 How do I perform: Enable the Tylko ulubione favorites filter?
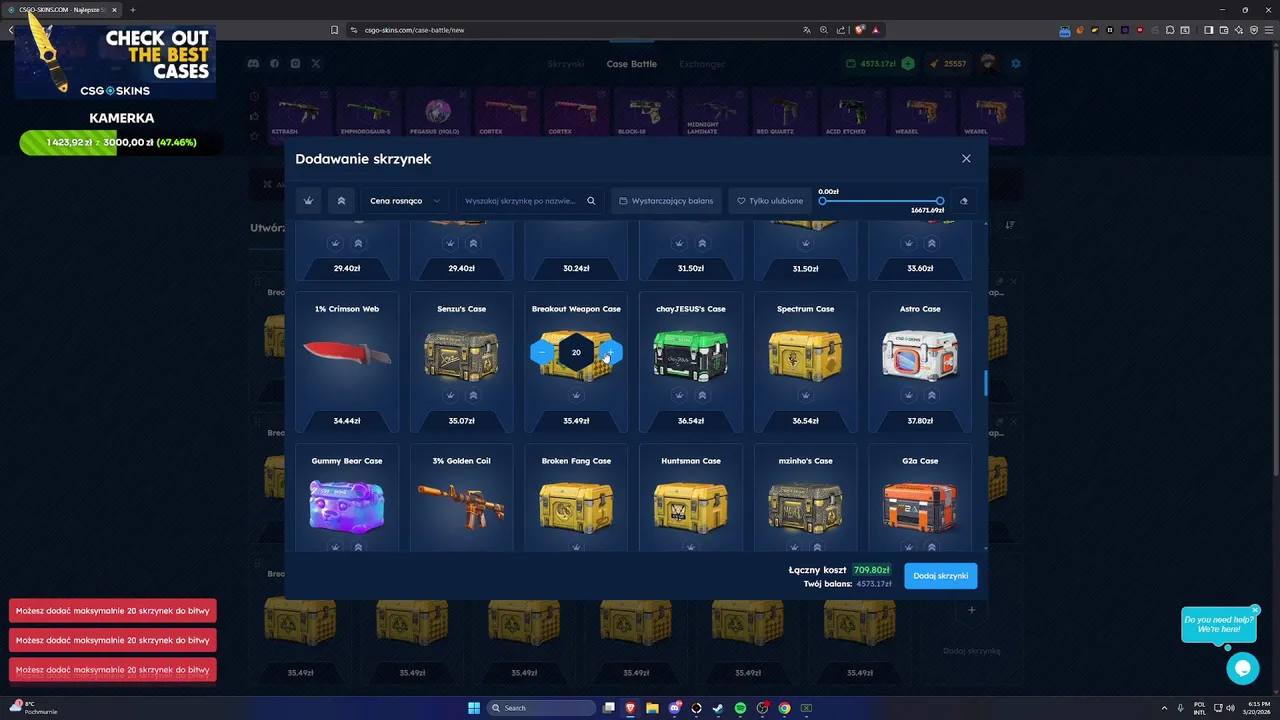point(770,201)
